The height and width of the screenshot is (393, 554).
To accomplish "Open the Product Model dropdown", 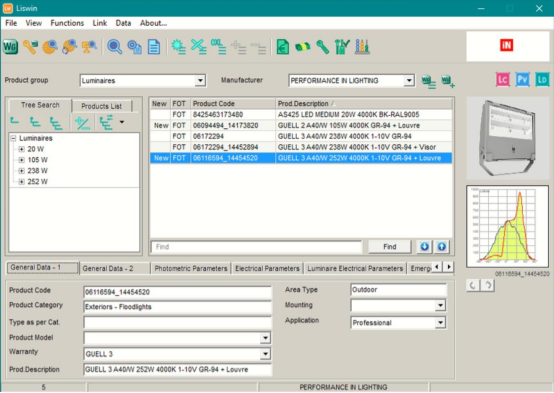I will click(x=265, y=338).
